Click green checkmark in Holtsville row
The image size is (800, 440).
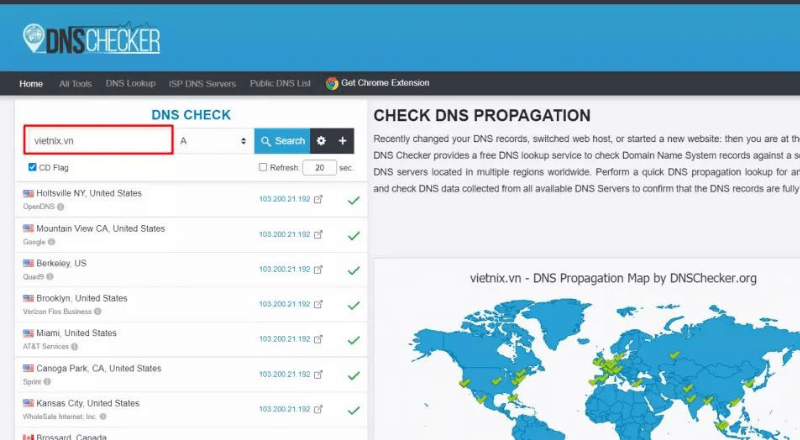(x=354, y=201)
